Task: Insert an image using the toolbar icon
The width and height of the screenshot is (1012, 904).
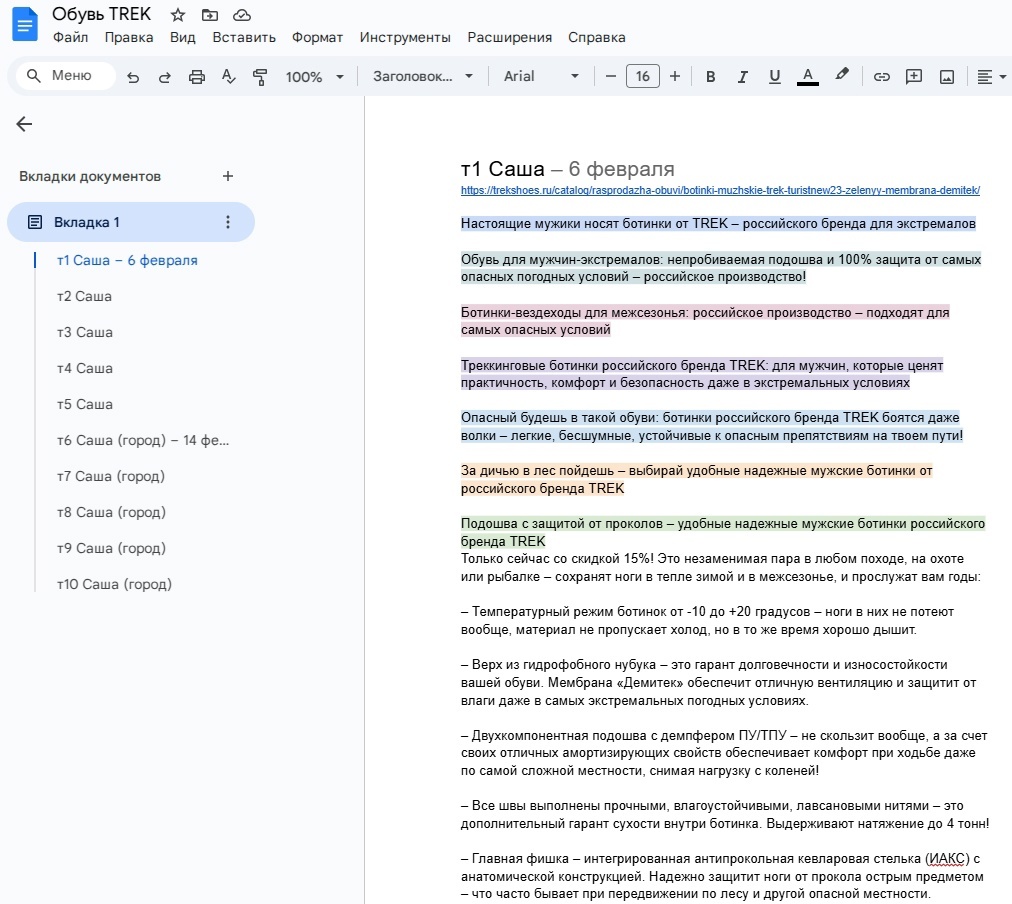Action: pos(947,77)
